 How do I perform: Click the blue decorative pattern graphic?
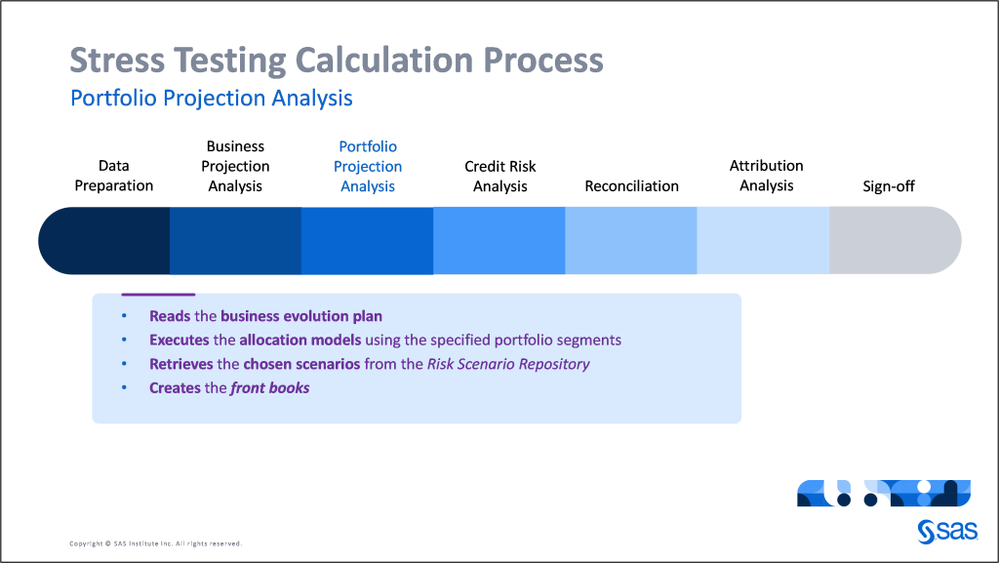coord(883,493)
